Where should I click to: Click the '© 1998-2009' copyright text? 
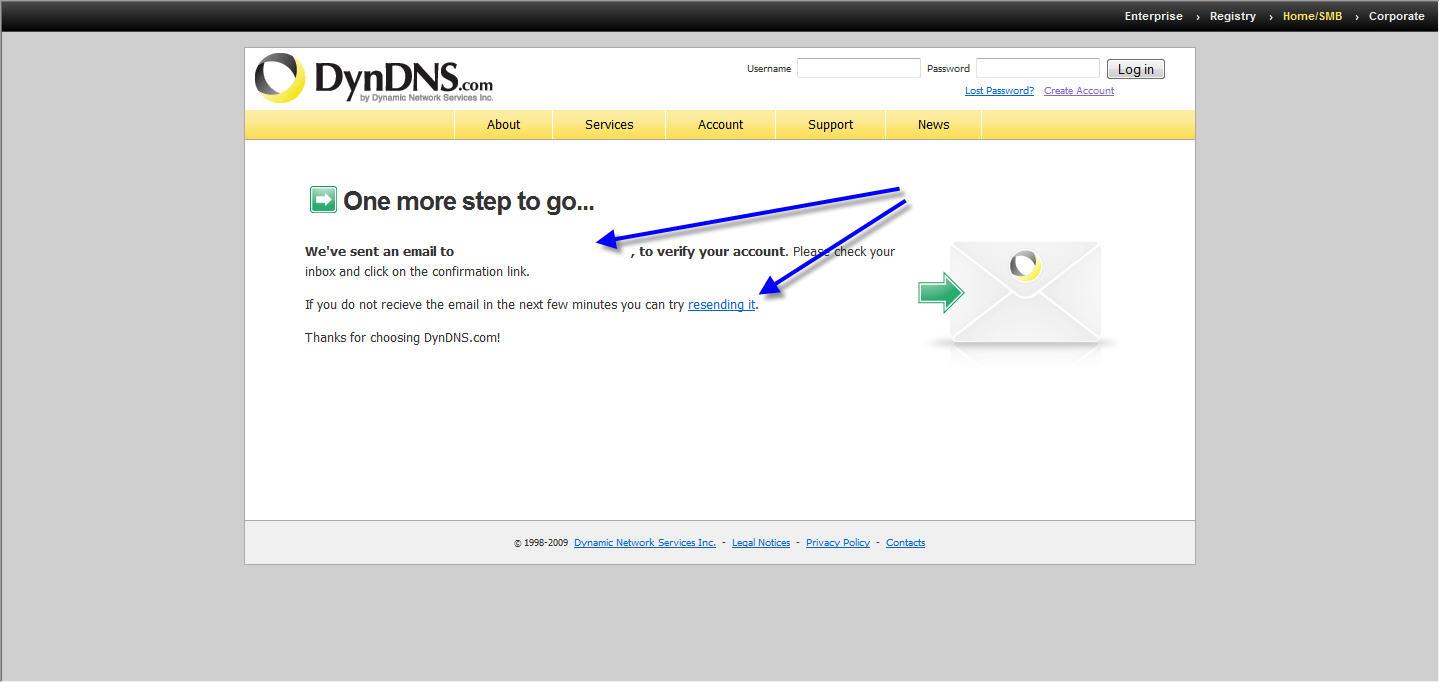pos(541,543)
